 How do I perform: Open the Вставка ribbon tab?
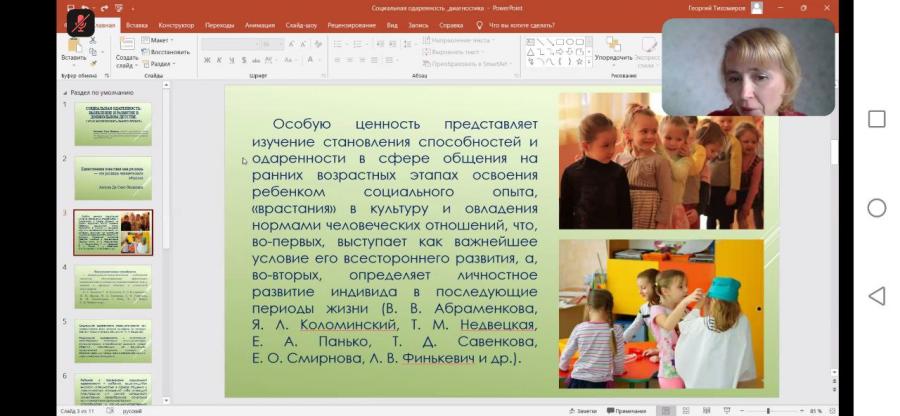coord(137,25)
